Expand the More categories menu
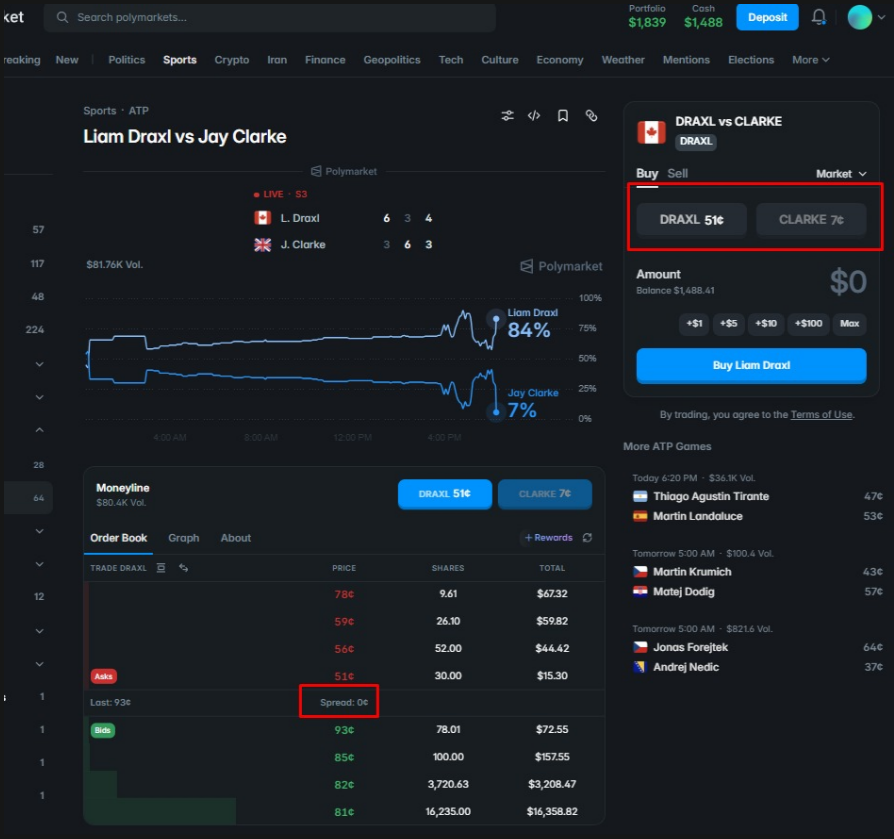This screenshot has width=894, height=839. [810, 60]
